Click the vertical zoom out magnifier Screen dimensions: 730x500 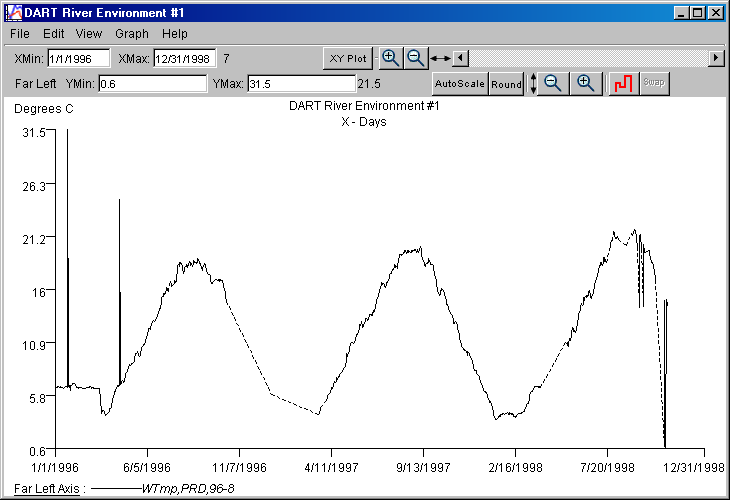point(552,84)
